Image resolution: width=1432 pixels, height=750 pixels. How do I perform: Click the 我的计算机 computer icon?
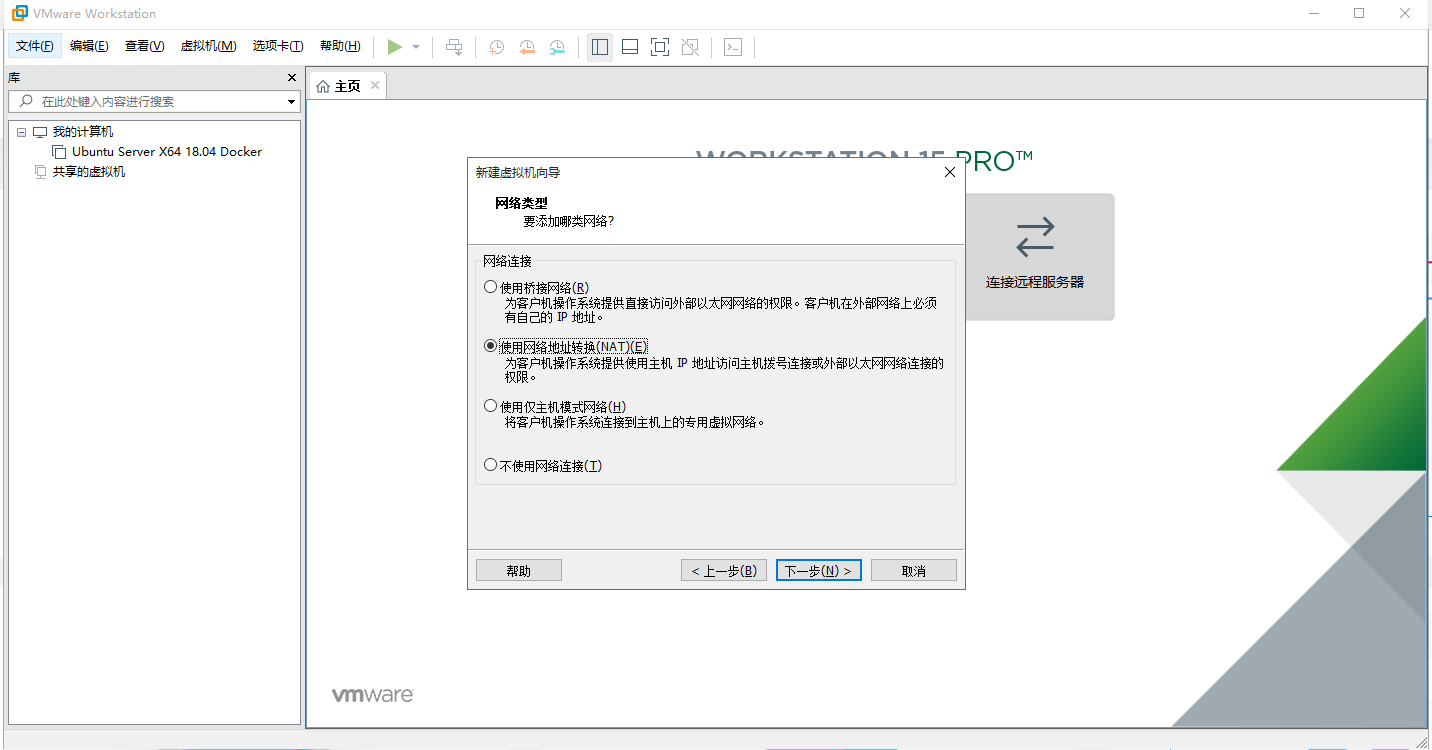(40, 132)
